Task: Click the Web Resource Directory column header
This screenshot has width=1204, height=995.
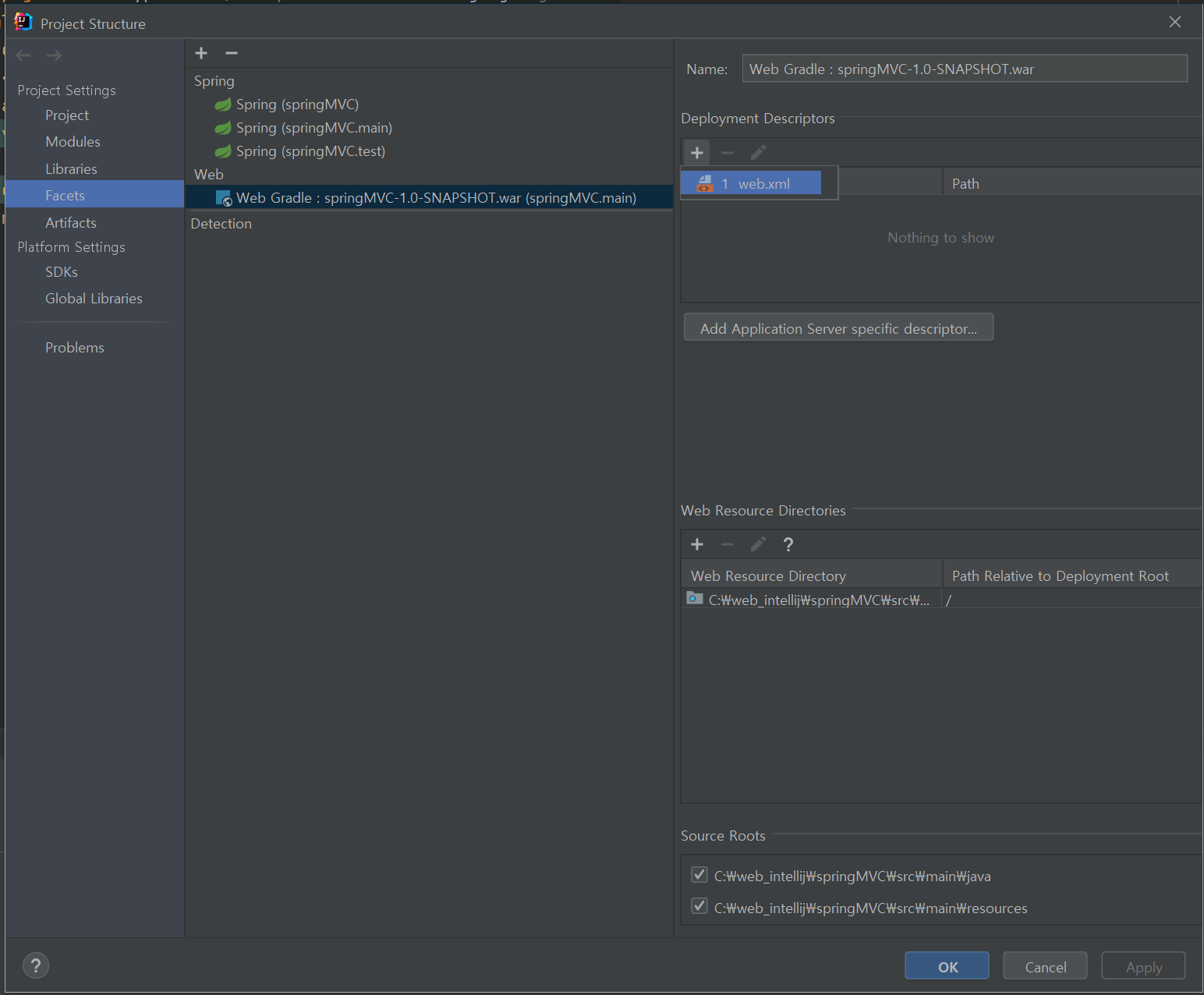Action: click(812, 575)
